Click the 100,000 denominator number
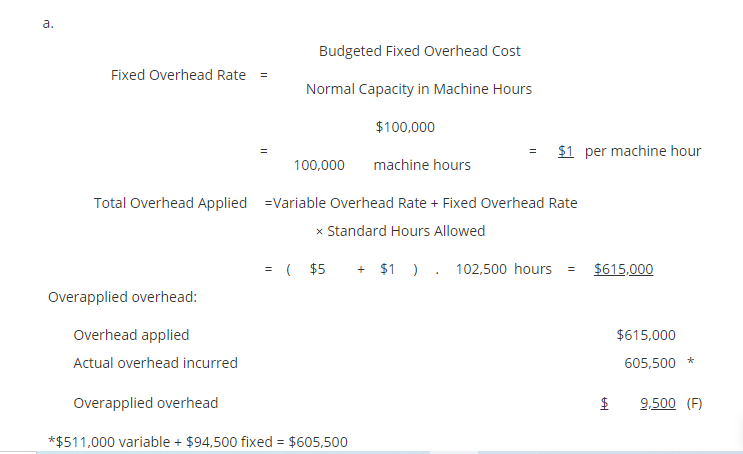The width and height of the screenshot is (743, 454). 320,164
